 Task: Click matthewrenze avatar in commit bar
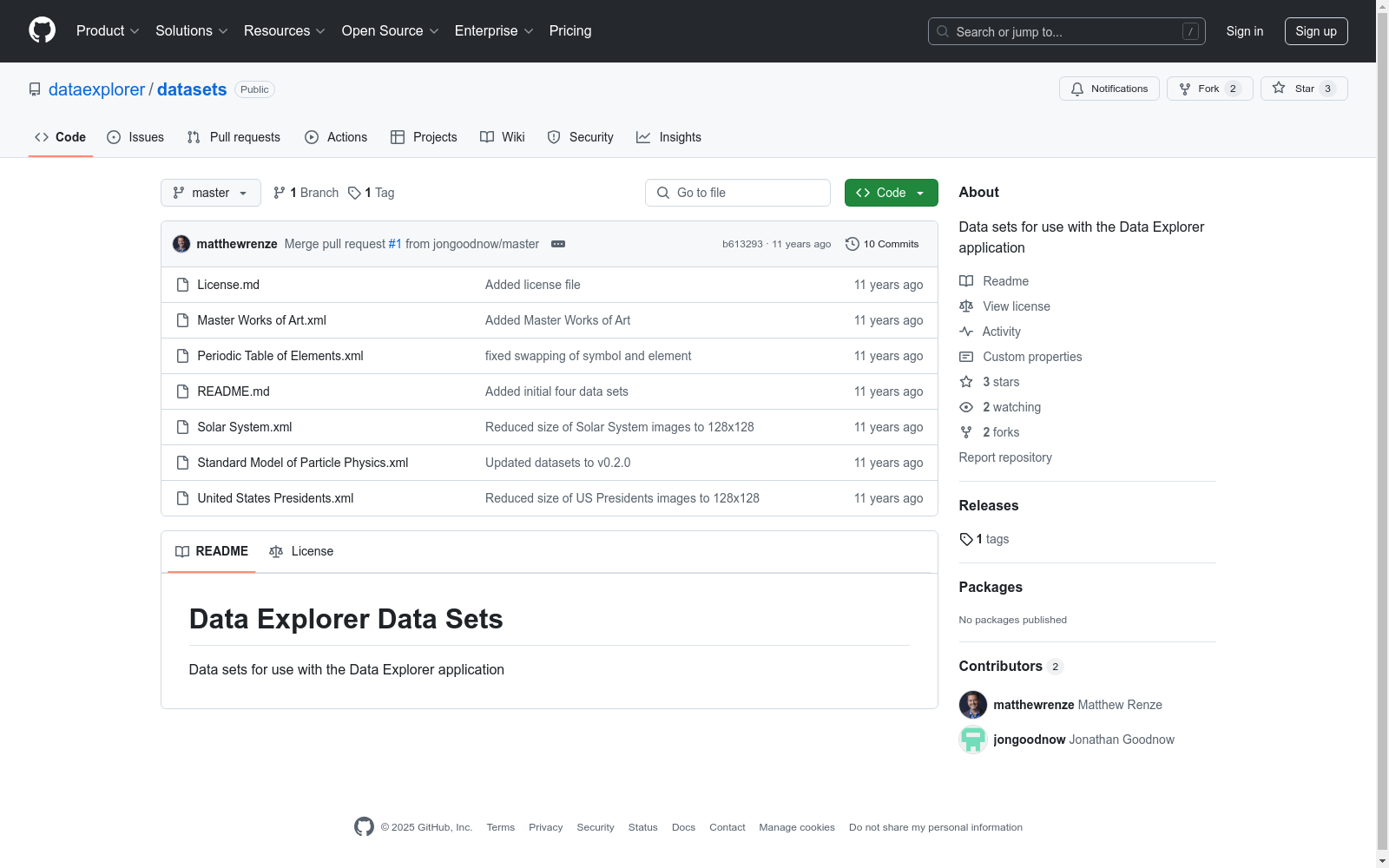pyautogui.click(x=181, y=244)
